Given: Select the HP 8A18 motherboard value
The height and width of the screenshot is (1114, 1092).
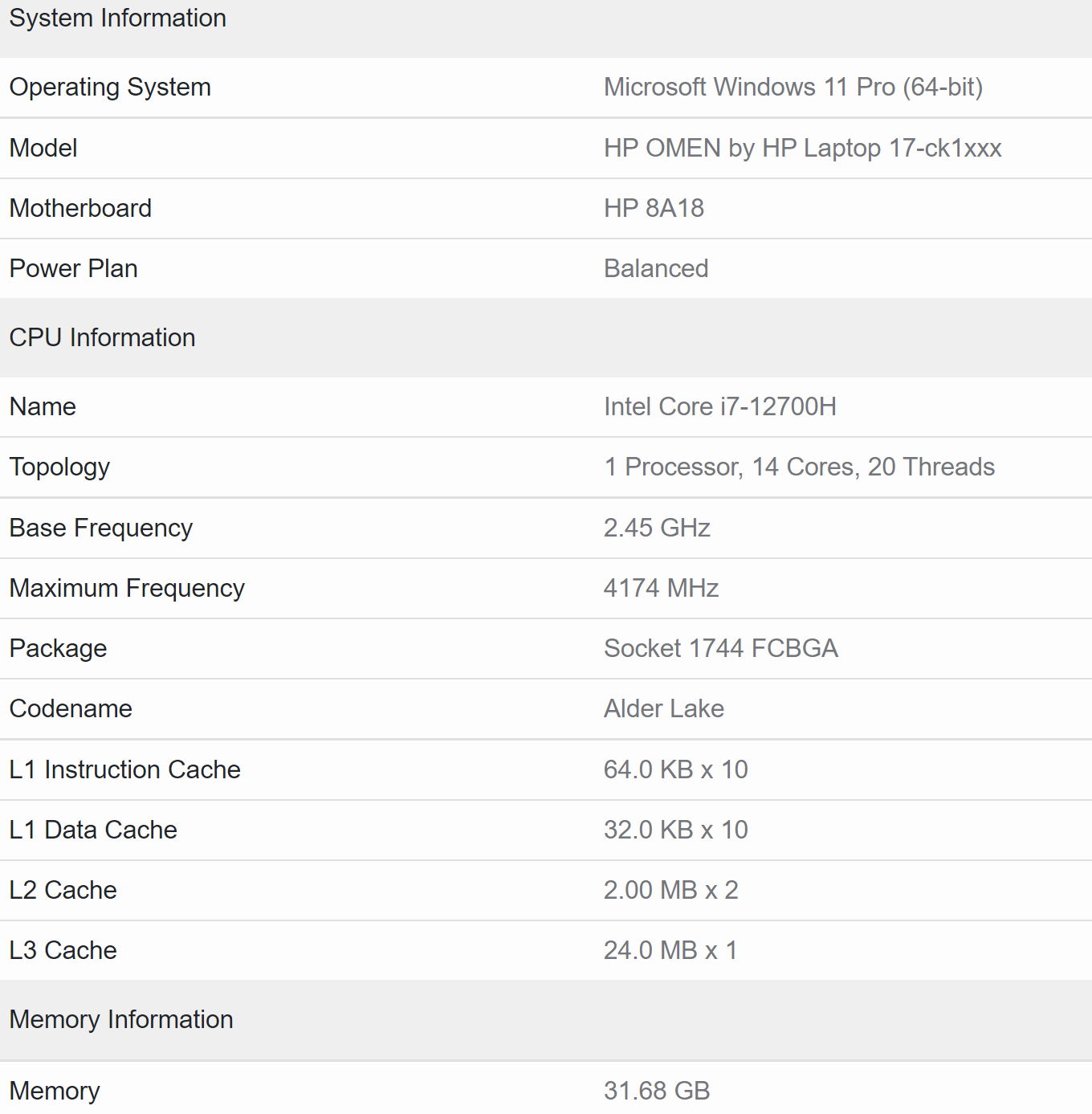Looking at the screenshot, I should click(654, 208).
